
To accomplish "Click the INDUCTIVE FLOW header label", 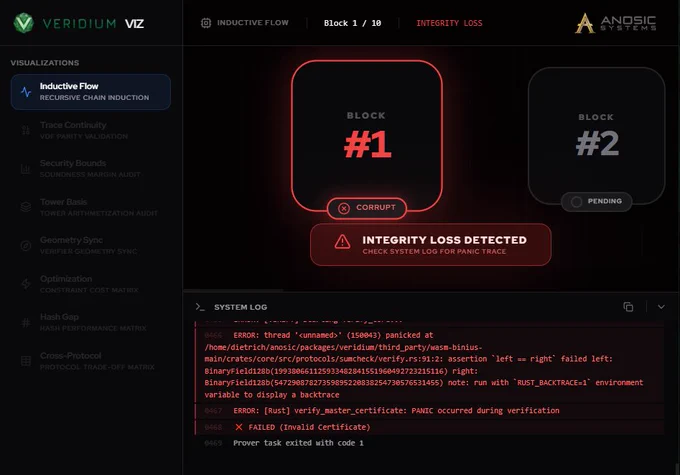I will pos(252,23).
